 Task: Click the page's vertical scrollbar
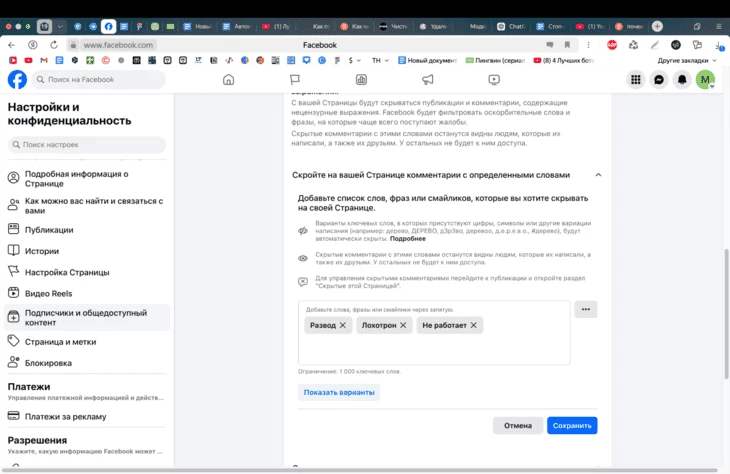pyautogui.click(x=726, y=314)
